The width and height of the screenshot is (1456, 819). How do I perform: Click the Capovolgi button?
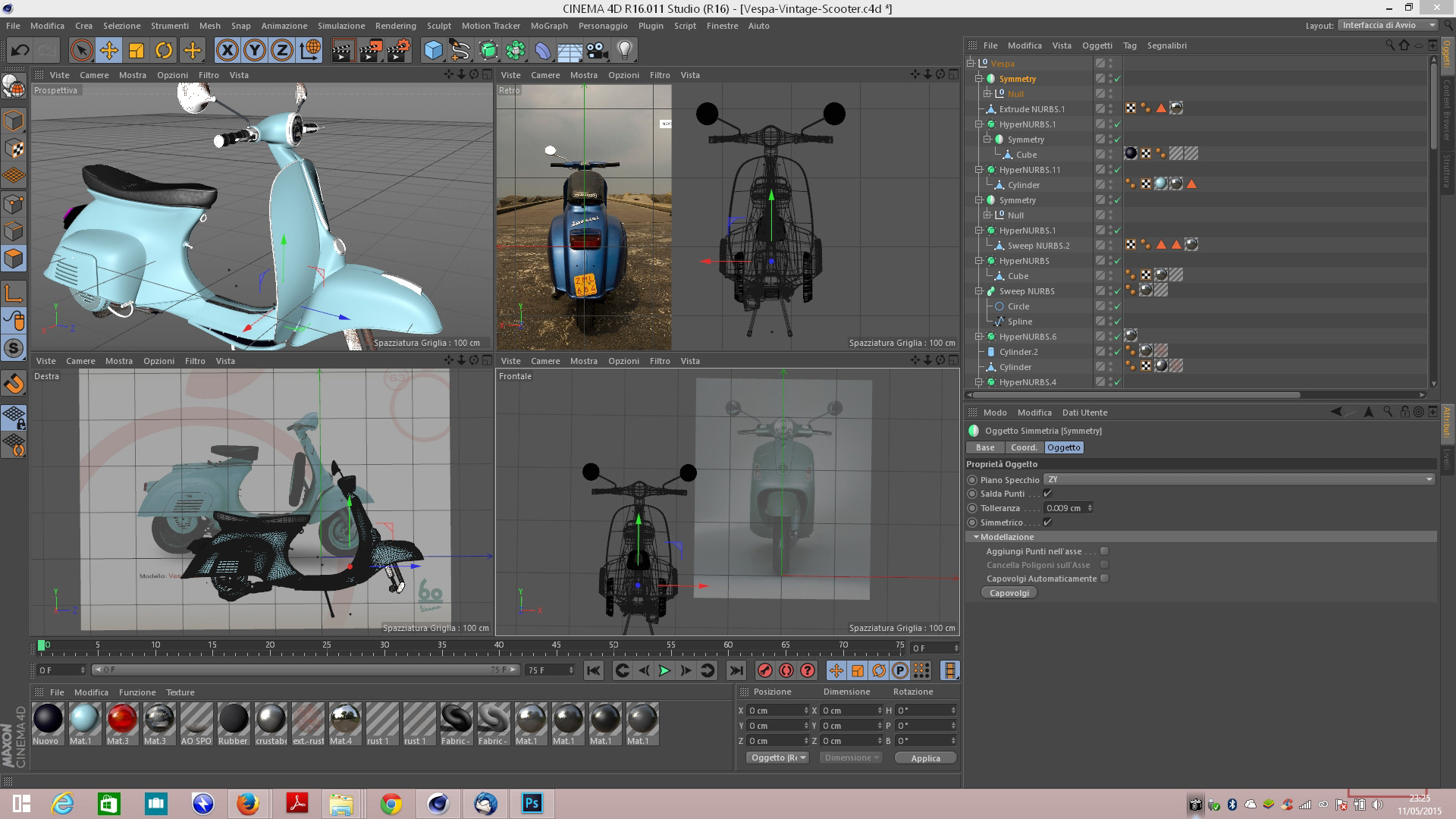pyautogui.click(x=1009, y=593)
